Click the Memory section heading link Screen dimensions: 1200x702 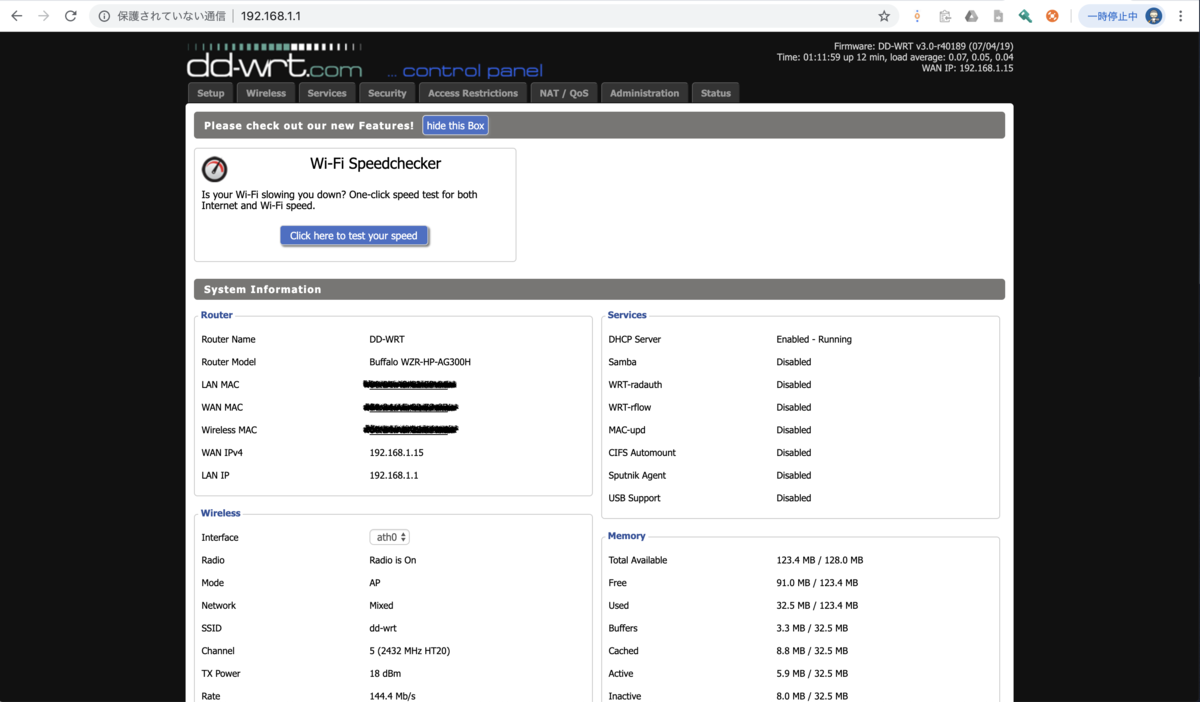[x=627, y=536]
